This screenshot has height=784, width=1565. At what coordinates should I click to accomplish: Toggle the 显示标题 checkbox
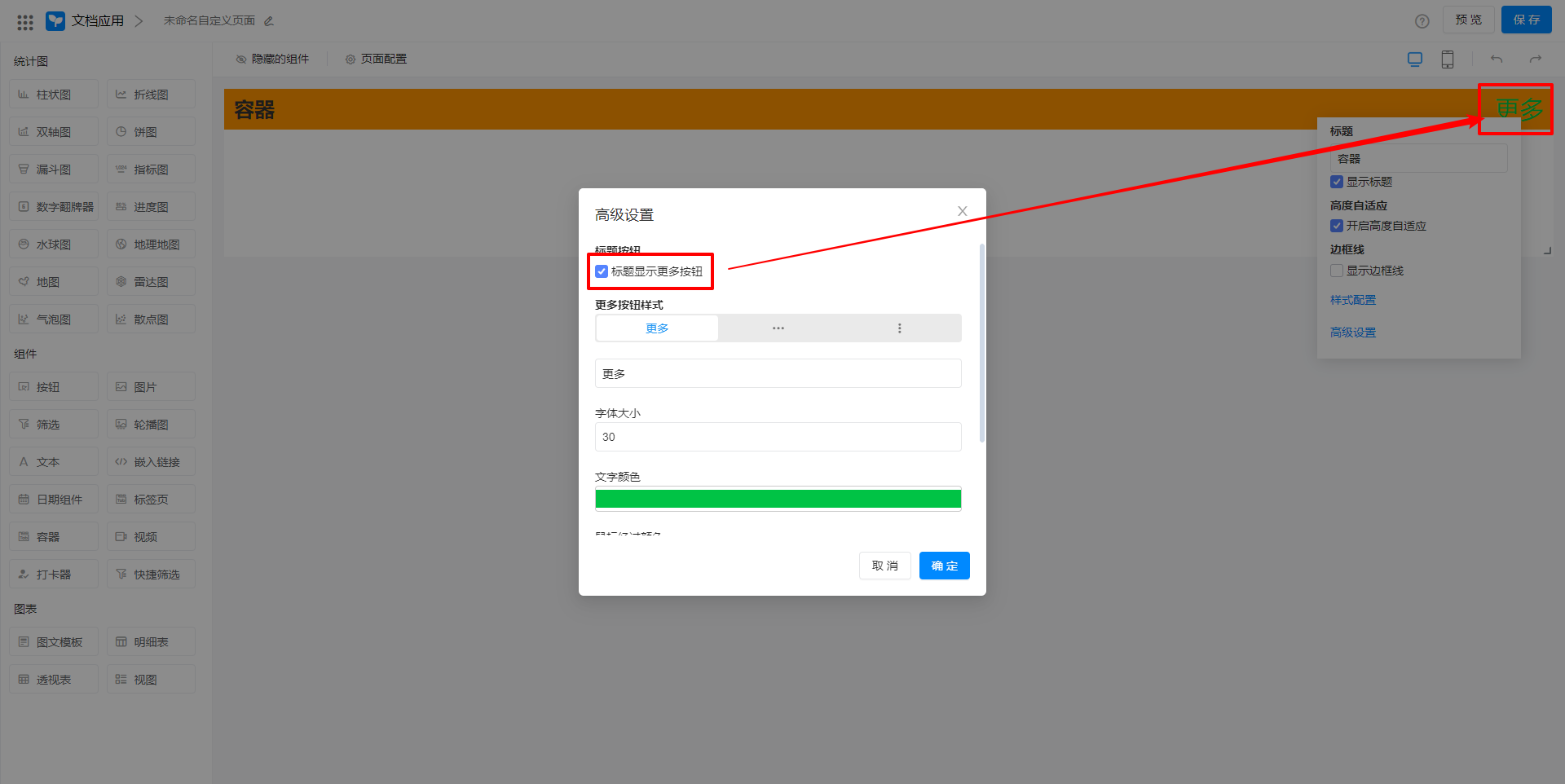click(1337, 182)
